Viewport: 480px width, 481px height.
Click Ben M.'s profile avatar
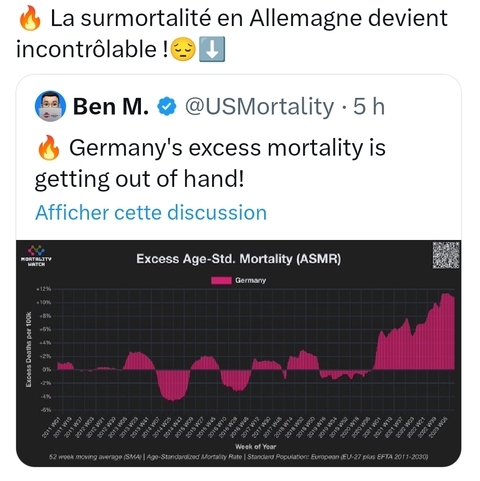(50, 106)
